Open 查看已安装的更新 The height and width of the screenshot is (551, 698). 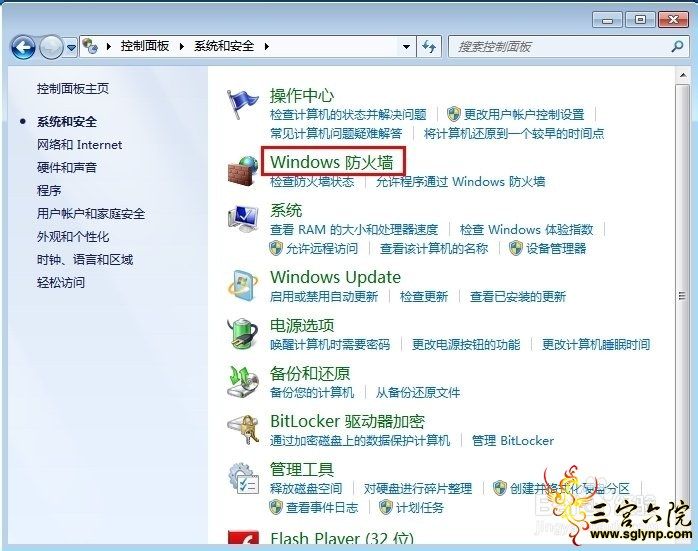[518, 296]
